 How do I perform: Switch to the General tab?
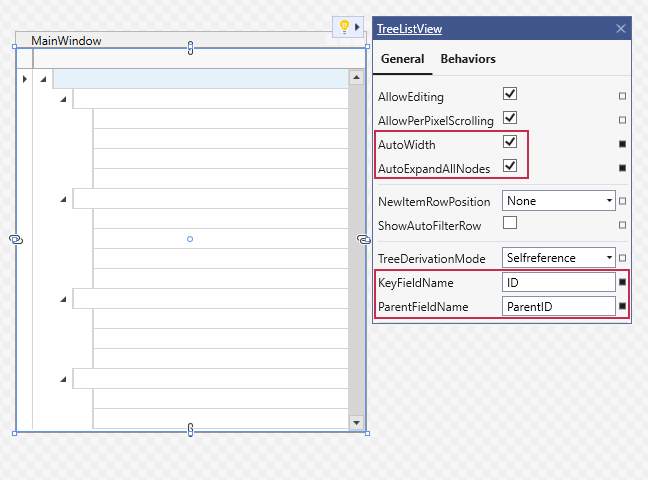click(x=403, y=59)
